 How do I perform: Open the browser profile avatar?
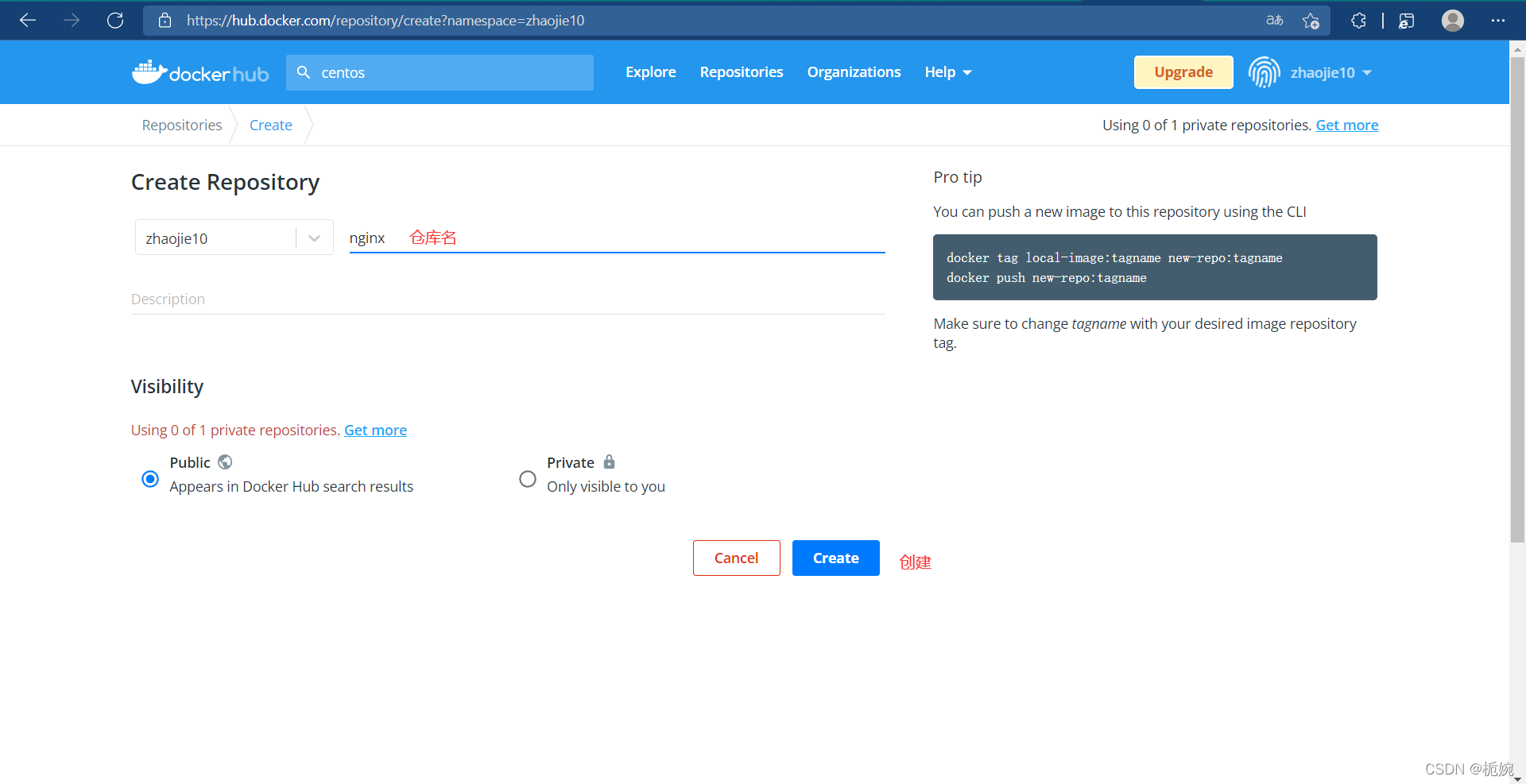tap(1453, 21)
